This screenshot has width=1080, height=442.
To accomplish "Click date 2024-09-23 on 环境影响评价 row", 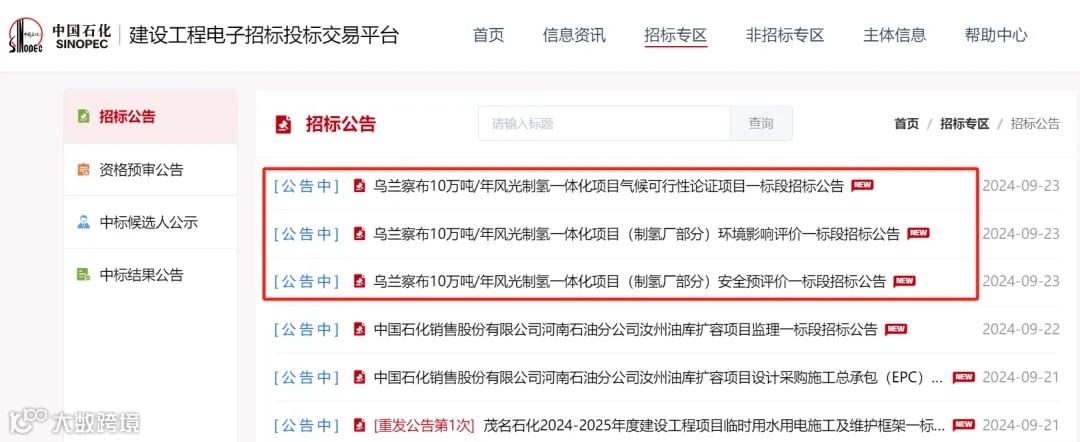I will point(1021,234).
